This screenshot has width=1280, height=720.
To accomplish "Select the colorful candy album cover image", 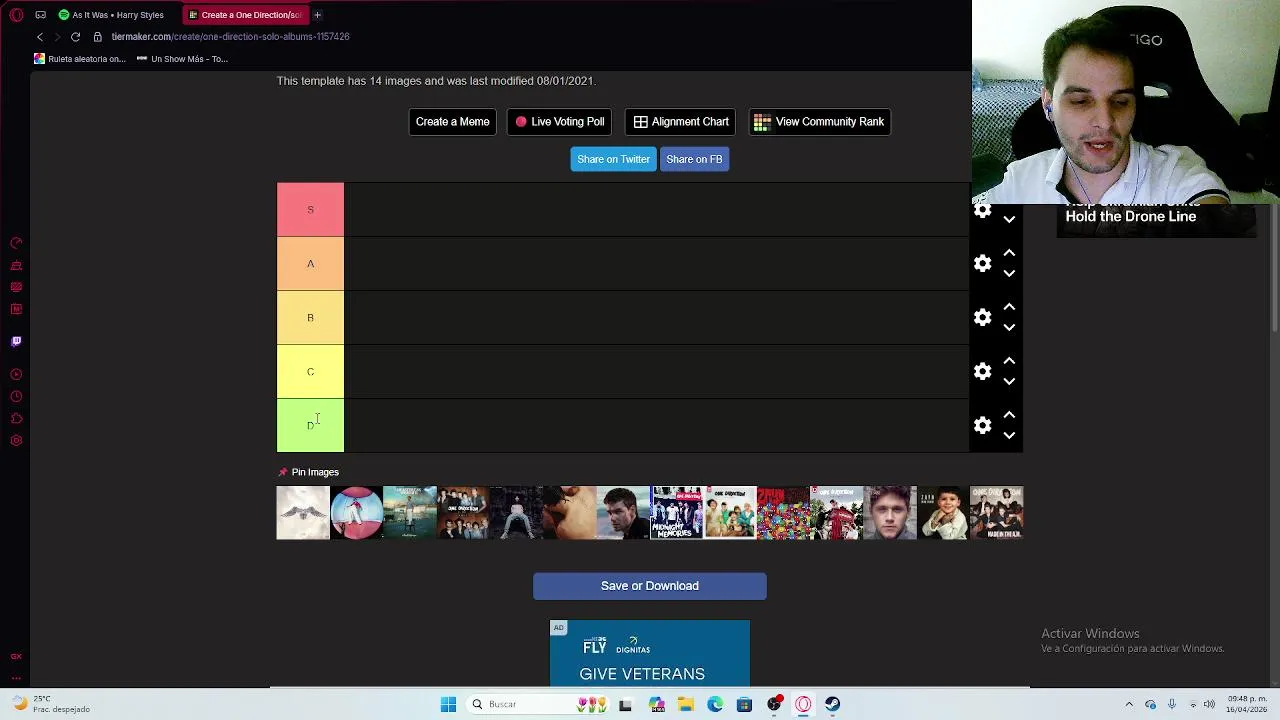I will [x=783, y=513].
